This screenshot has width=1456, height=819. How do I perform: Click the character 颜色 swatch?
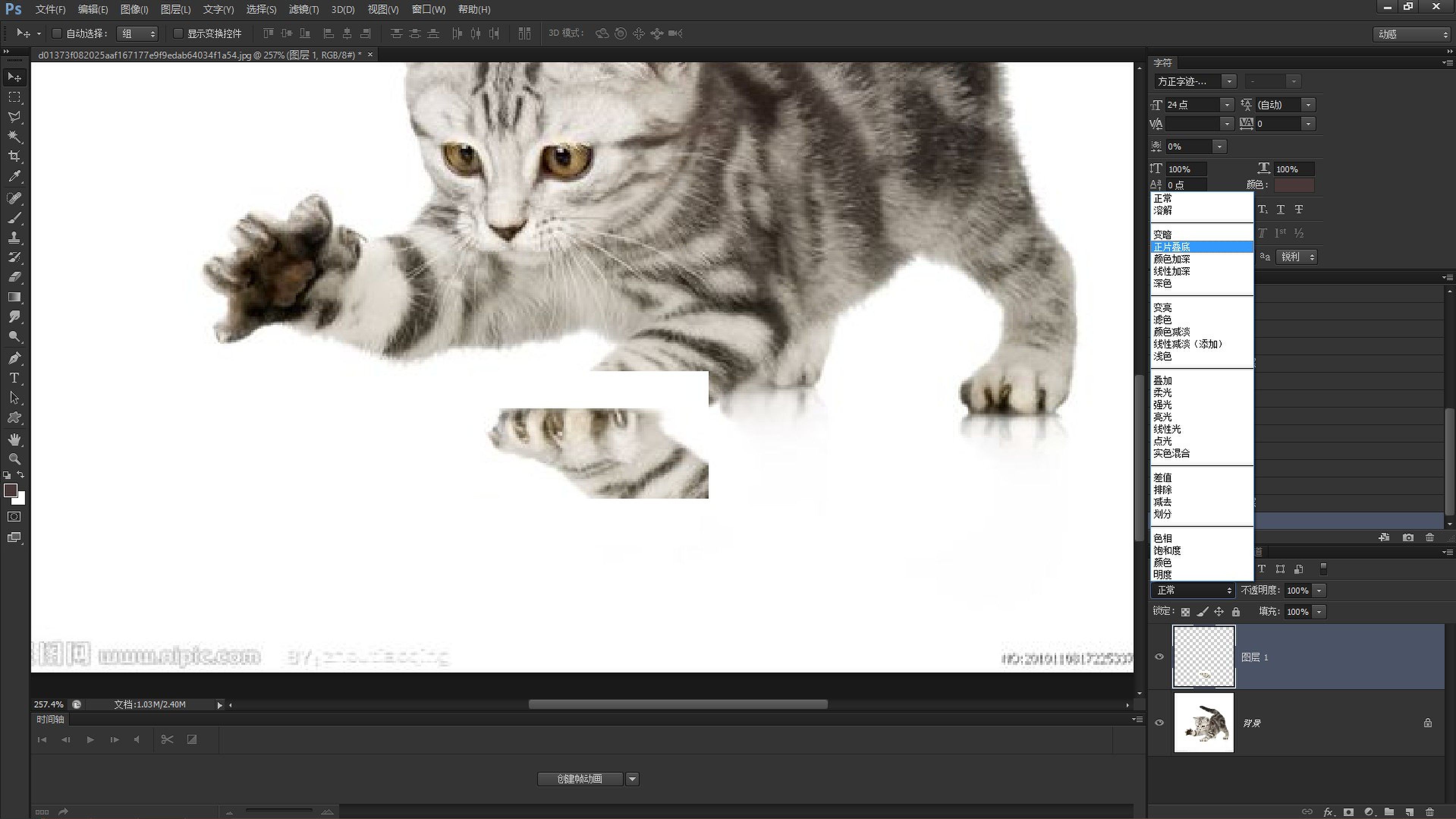1294,185
